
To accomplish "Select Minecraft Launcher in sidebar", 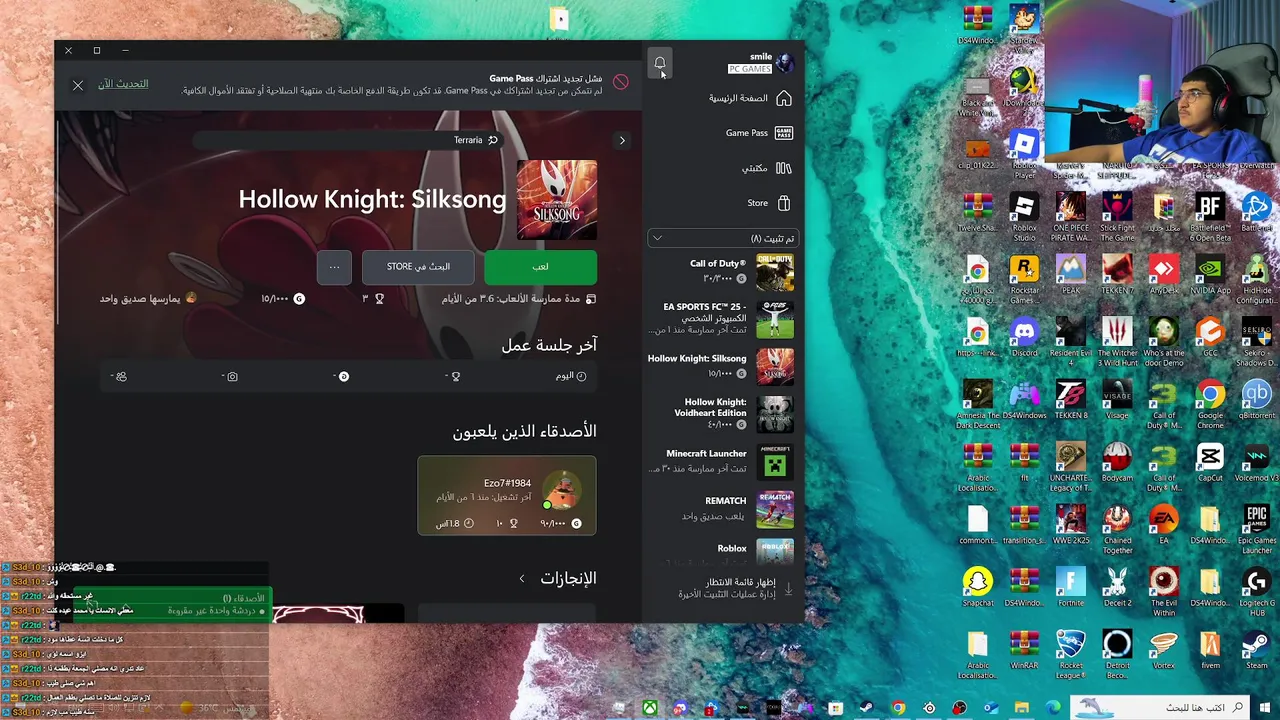I will coord(723,461).
